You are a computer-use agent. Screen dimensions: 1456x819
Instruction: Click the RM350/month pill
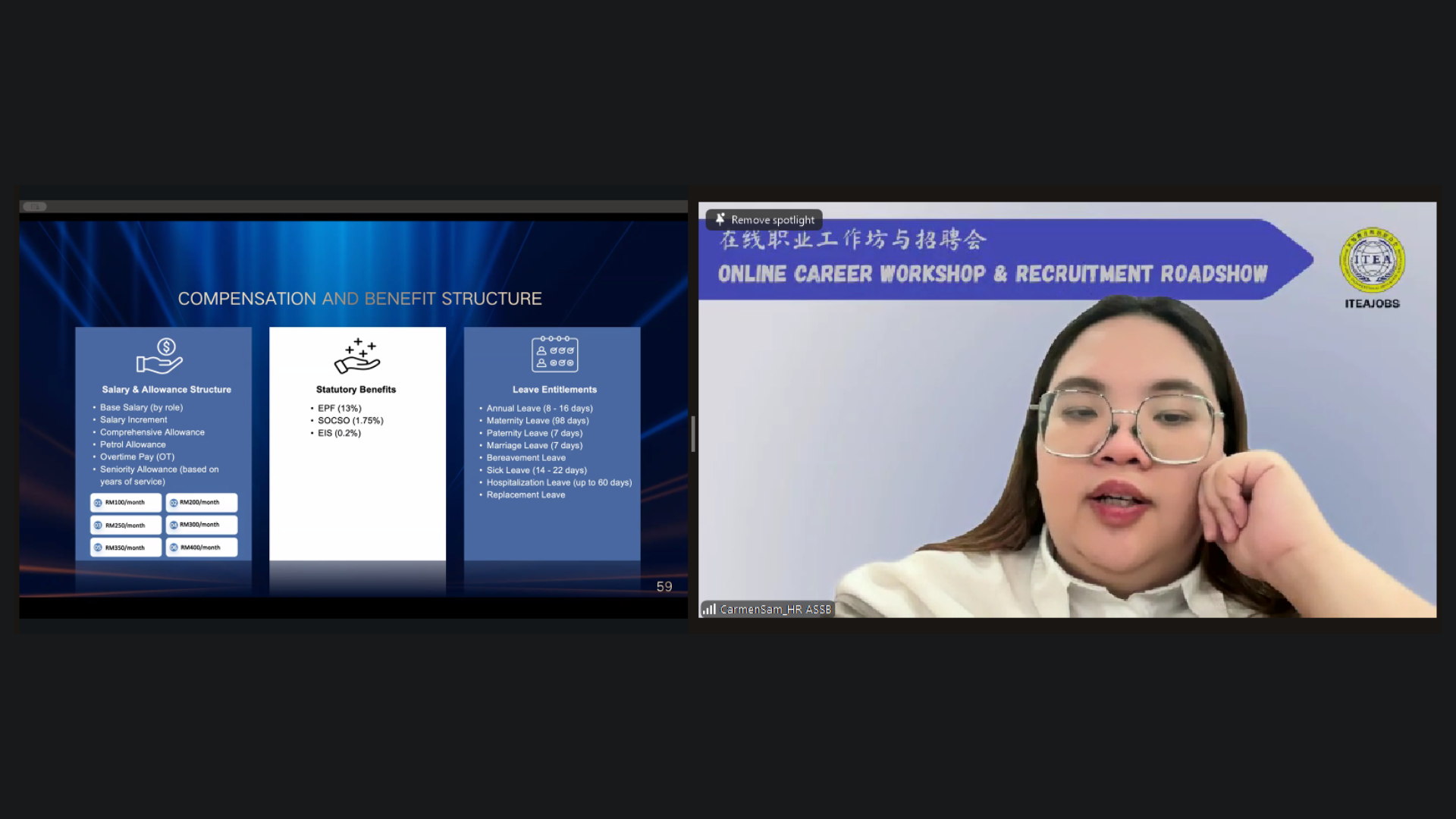126,548
